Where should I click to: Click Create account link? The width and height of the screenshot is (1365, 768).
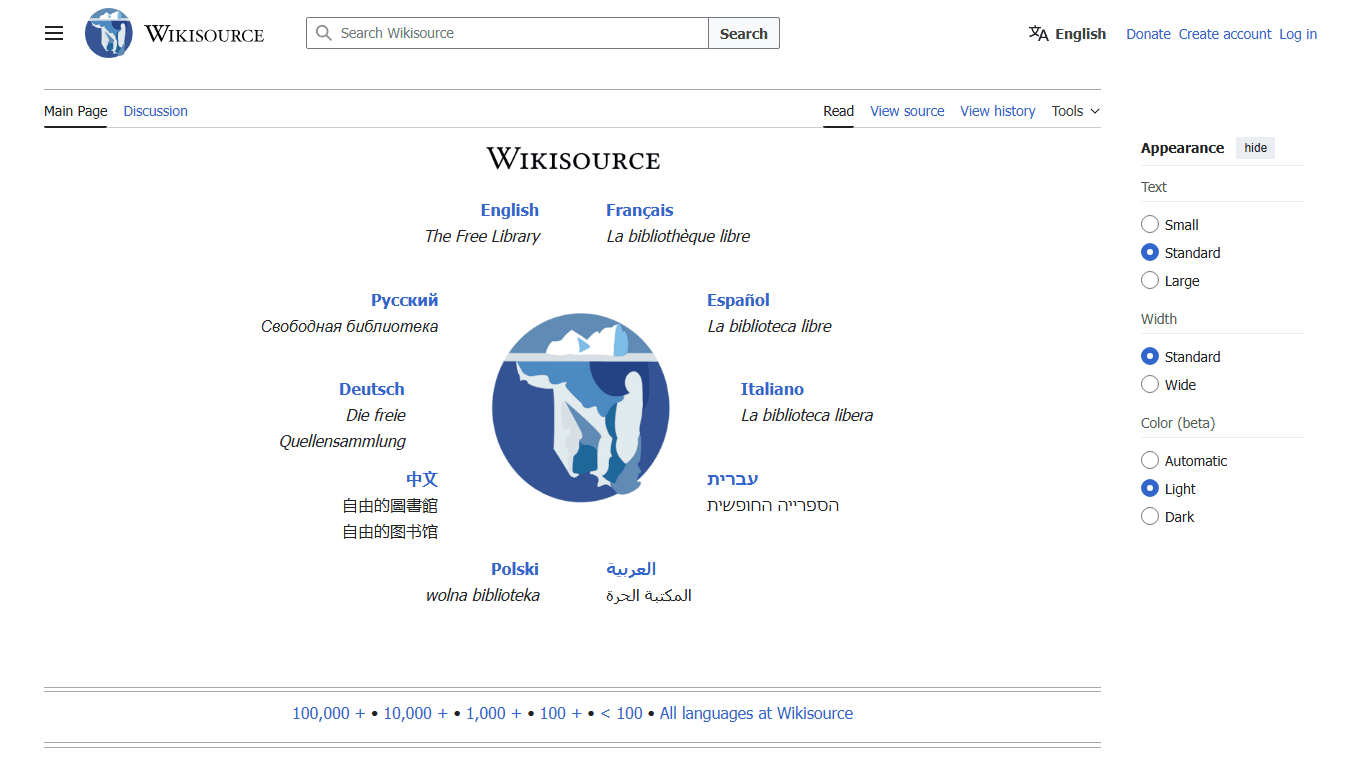(x=1225, y=34)
